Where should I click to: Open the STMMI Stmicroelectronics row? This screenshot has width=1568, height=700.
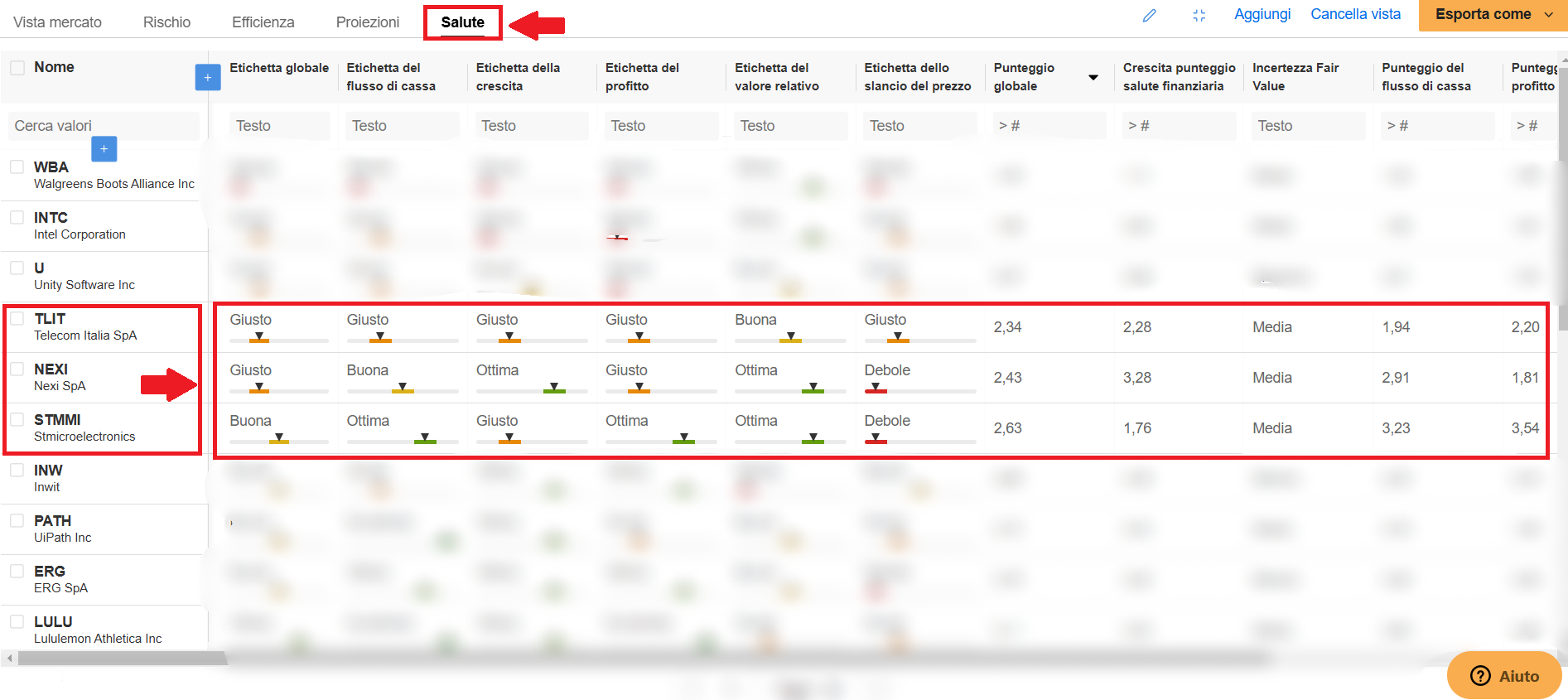tap(84, 428)
